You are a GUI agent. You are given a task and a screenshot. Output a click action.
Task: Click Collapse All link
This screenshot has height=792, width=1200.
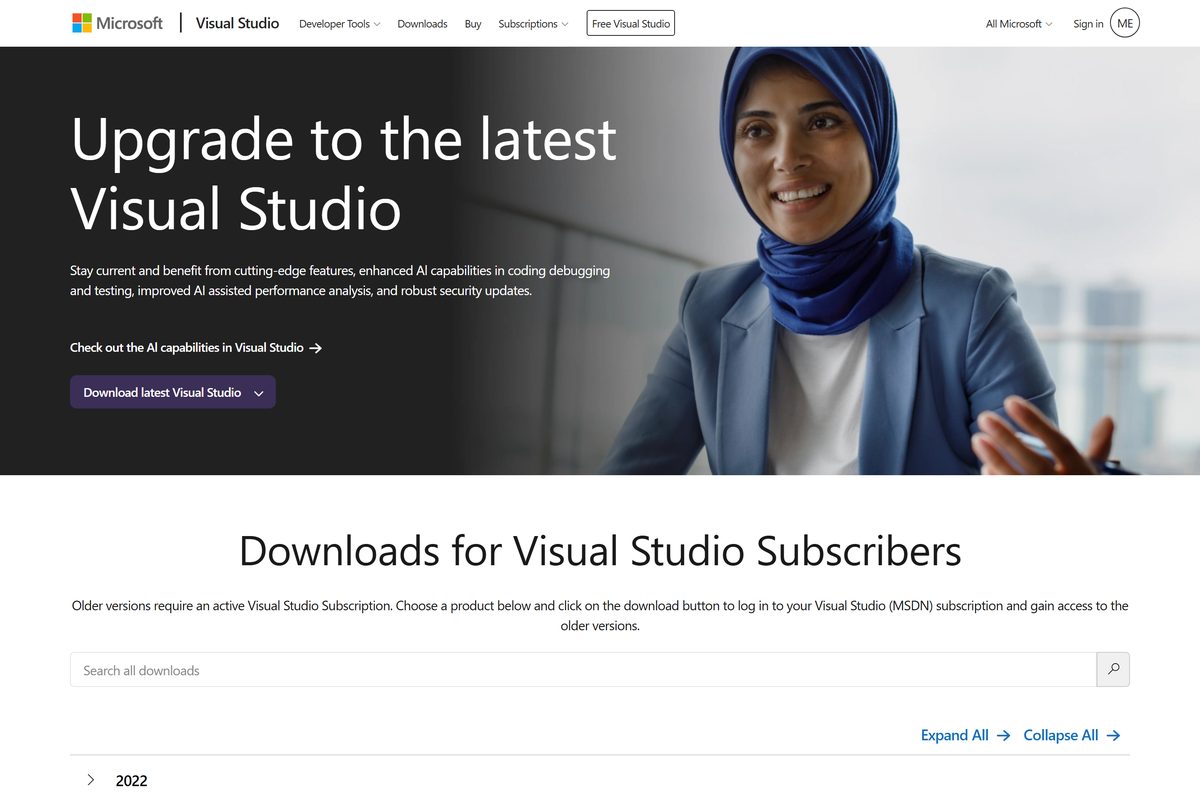click(x=1061, y=735)
